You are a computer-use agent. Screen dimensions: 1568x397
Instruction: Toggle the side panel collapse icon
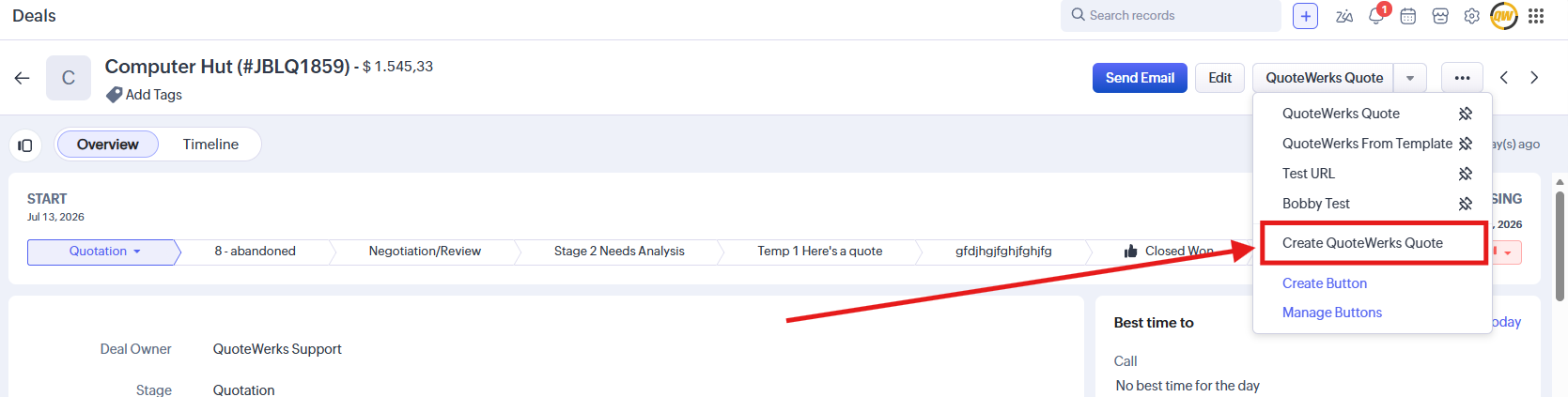pyautogui.click(x=25, y=145)
